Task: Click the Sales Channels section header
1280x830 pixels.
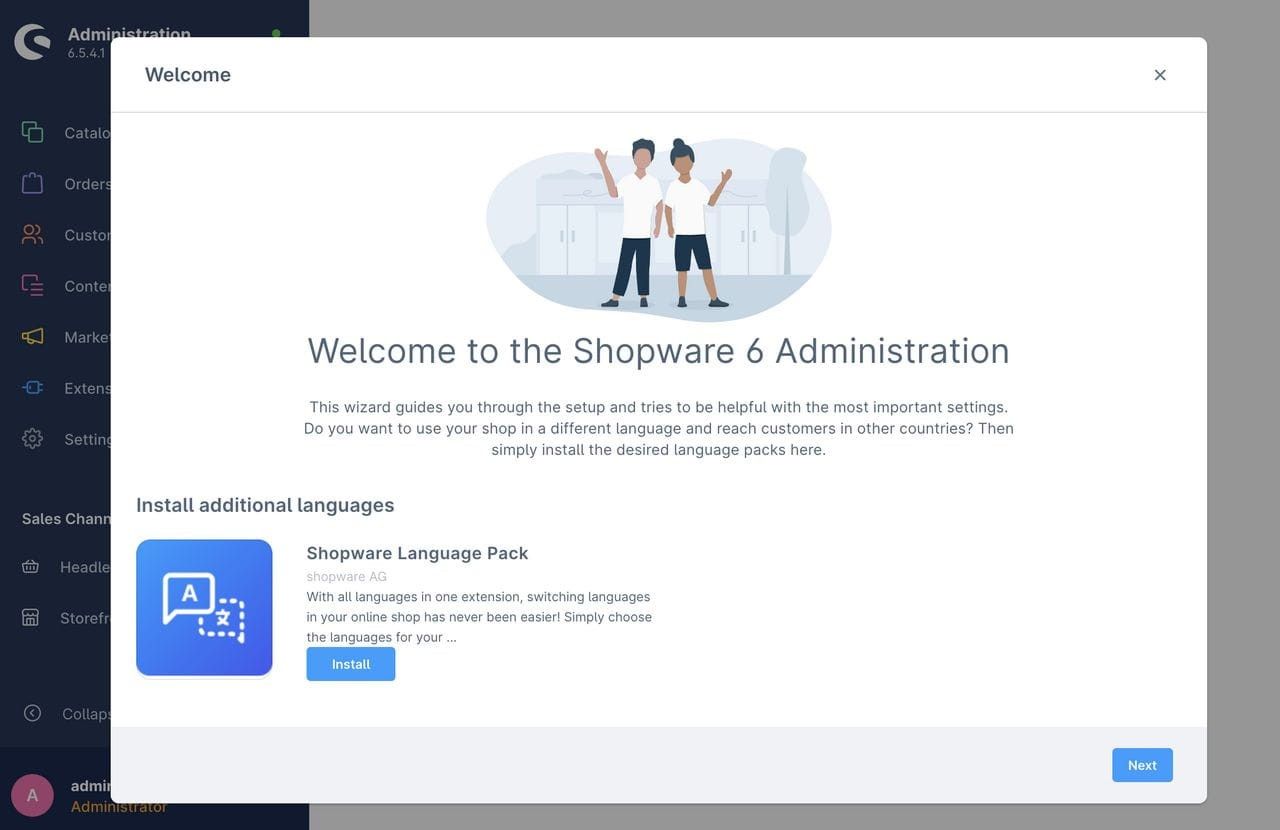Action: coord(66,518)
